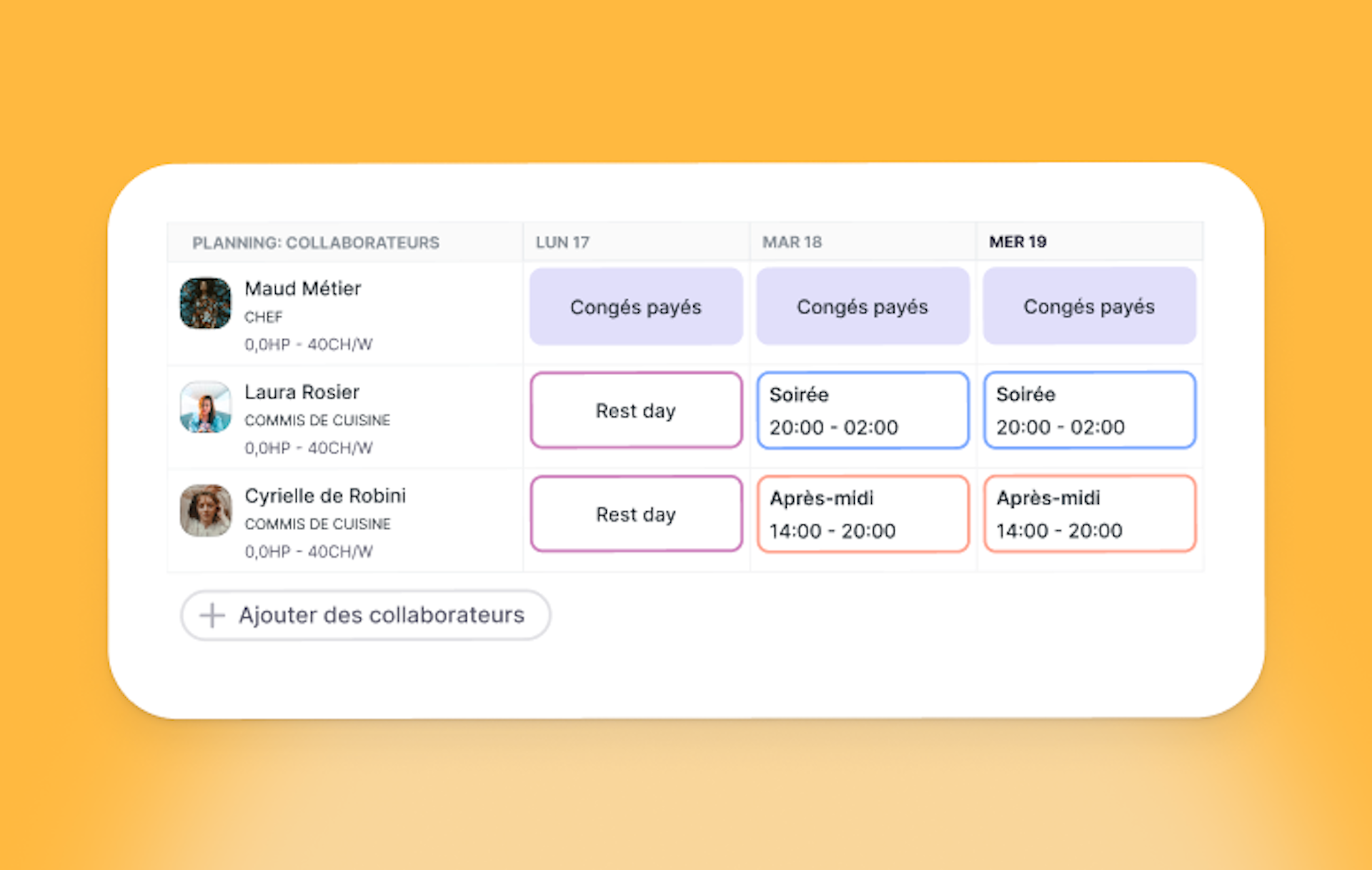
Task: Click the Planning: Collaborateurs header
Action: tap(316, 243)
